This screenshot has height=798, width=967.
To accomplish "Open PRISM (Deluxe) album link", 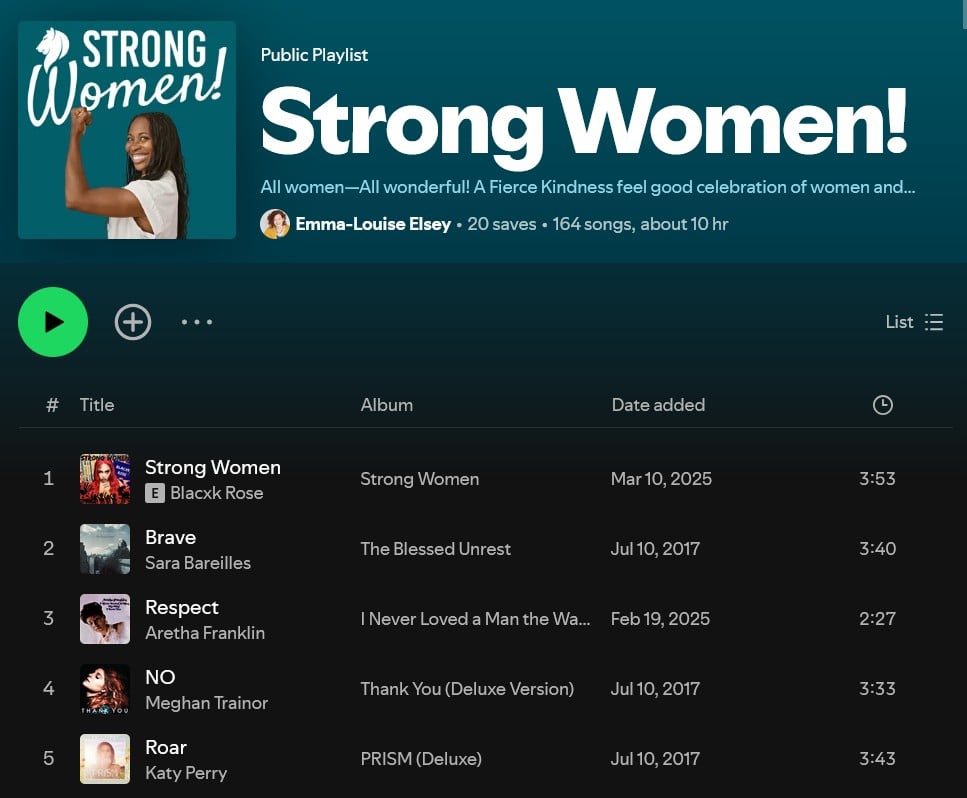I will [421, 759].
